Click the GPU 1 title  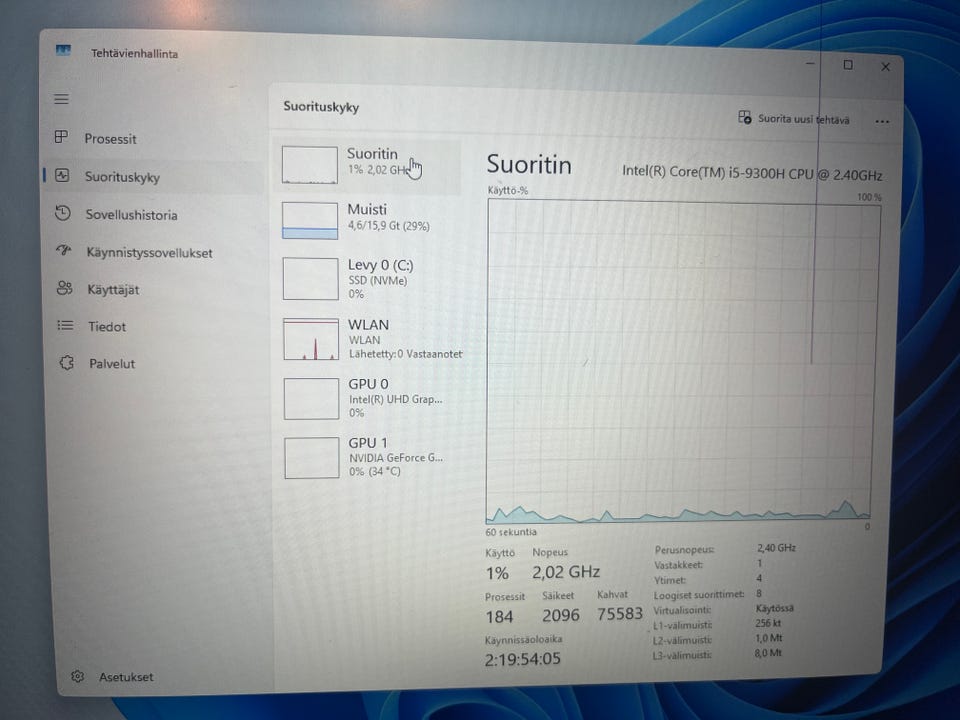(368, 443)
